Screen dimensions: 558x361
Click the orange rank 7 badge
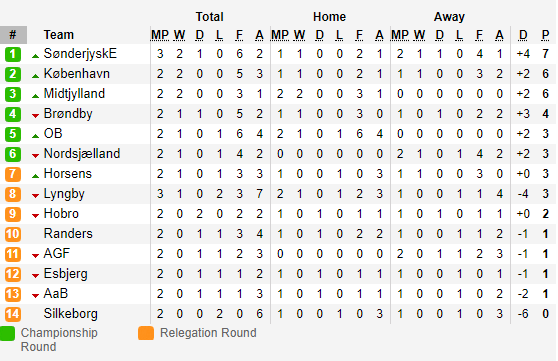[x=13, y=174]
